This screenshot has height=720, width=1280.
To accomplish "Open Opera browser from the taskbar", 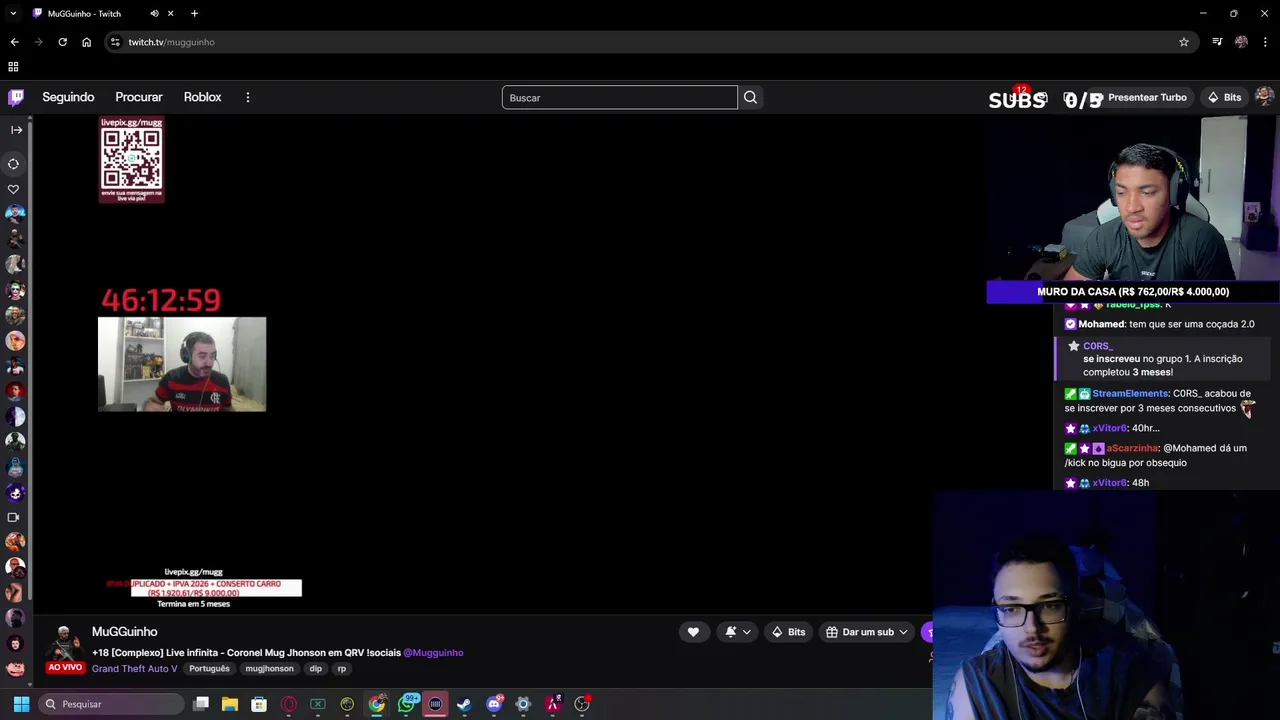I will (288, 704).
